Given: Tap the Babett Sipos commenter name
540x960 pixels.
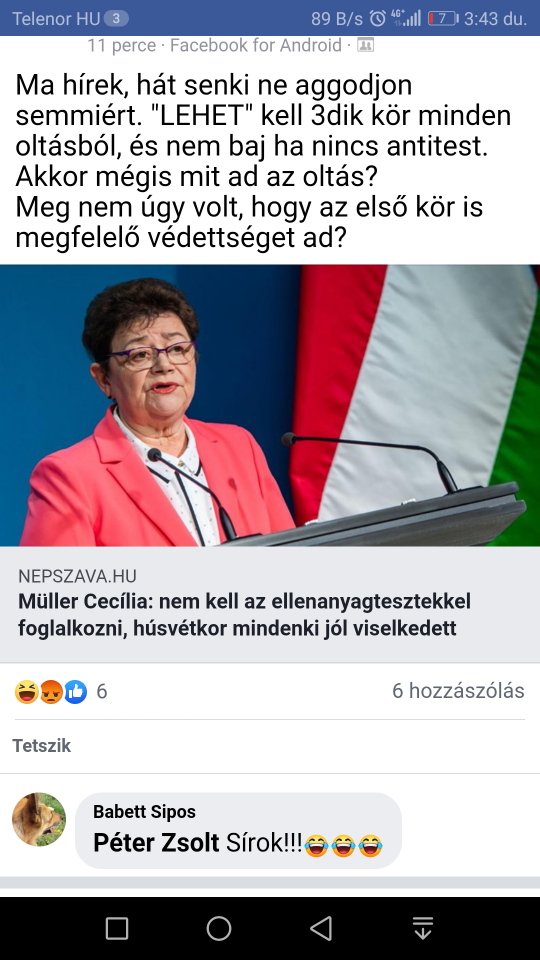Looking at the screenshot, I should [x=144, y=812].
